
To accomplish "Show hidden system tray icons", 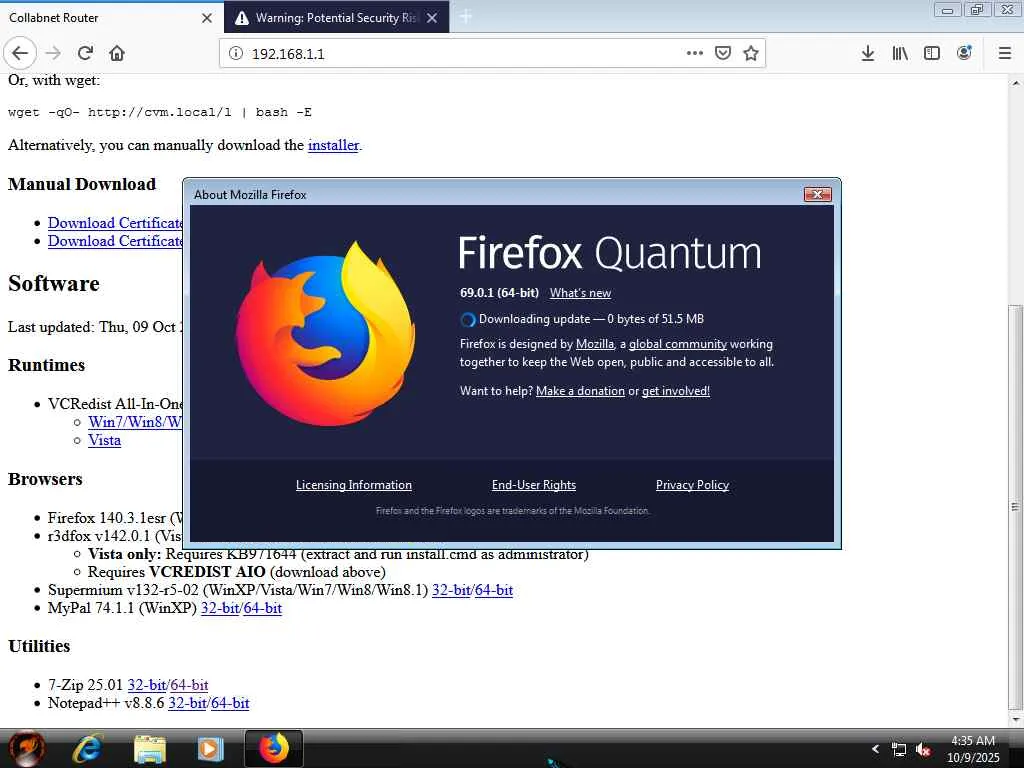I will 875,749.
